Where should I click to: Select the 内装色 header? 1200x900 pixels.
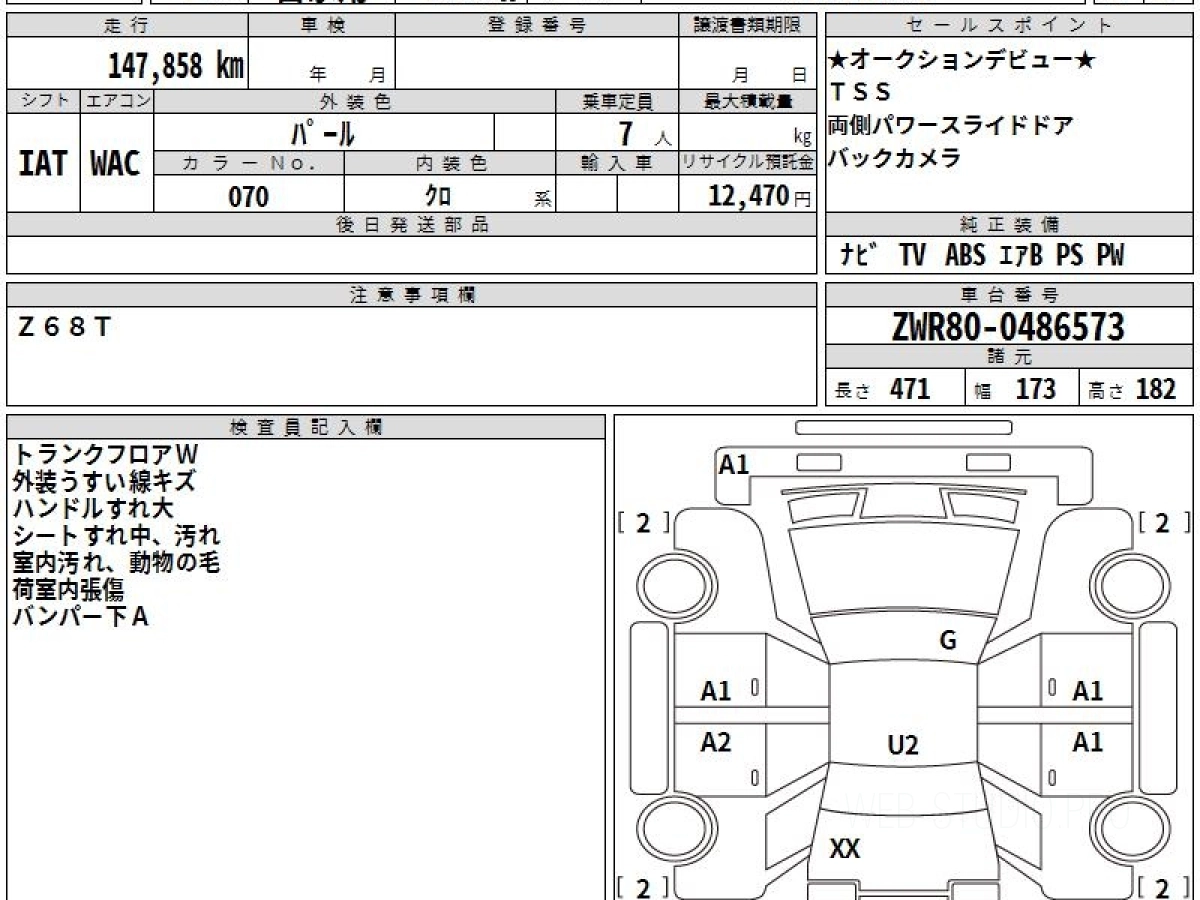[450, 163]
